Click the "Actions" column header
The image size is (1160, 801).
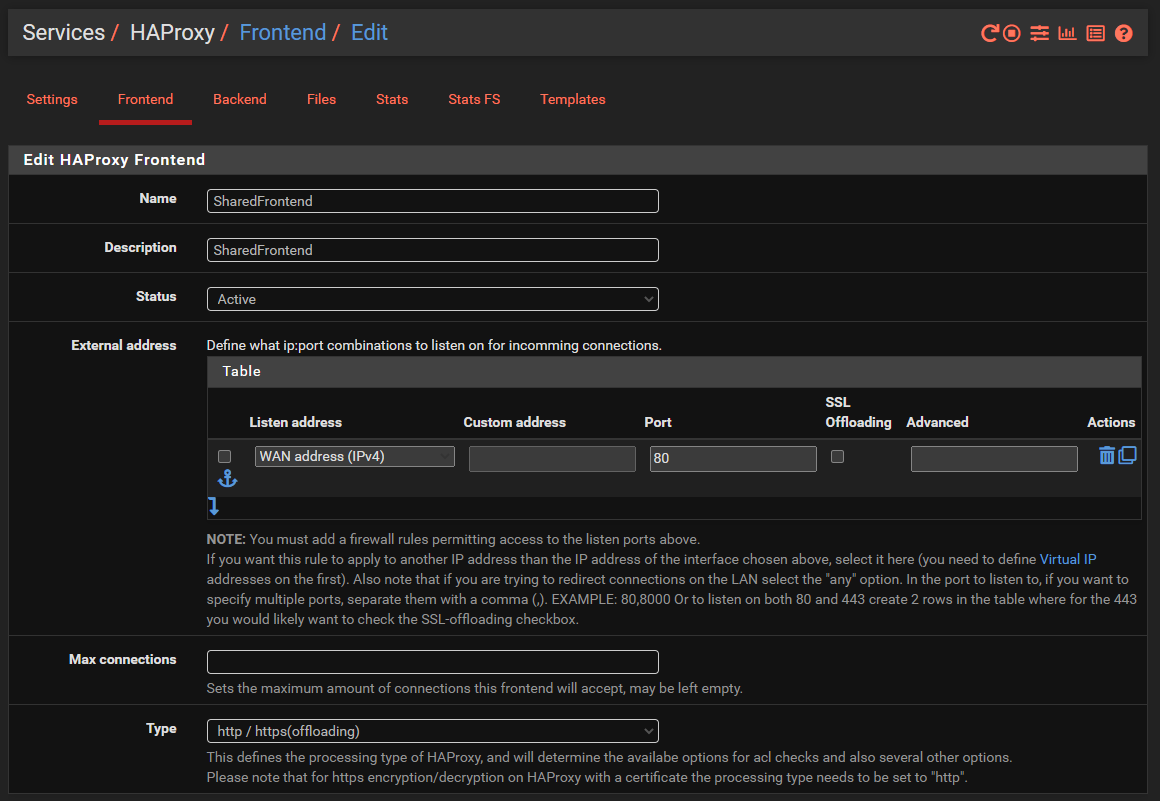1111,422
